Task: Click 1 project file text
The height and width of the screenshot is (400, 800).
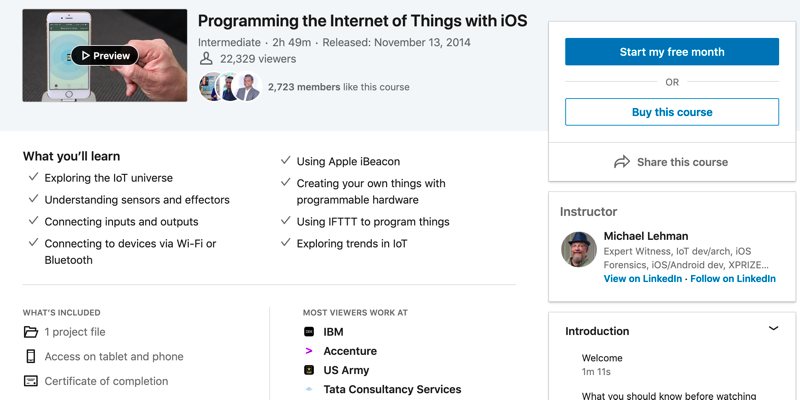Action: pos(75,332)
